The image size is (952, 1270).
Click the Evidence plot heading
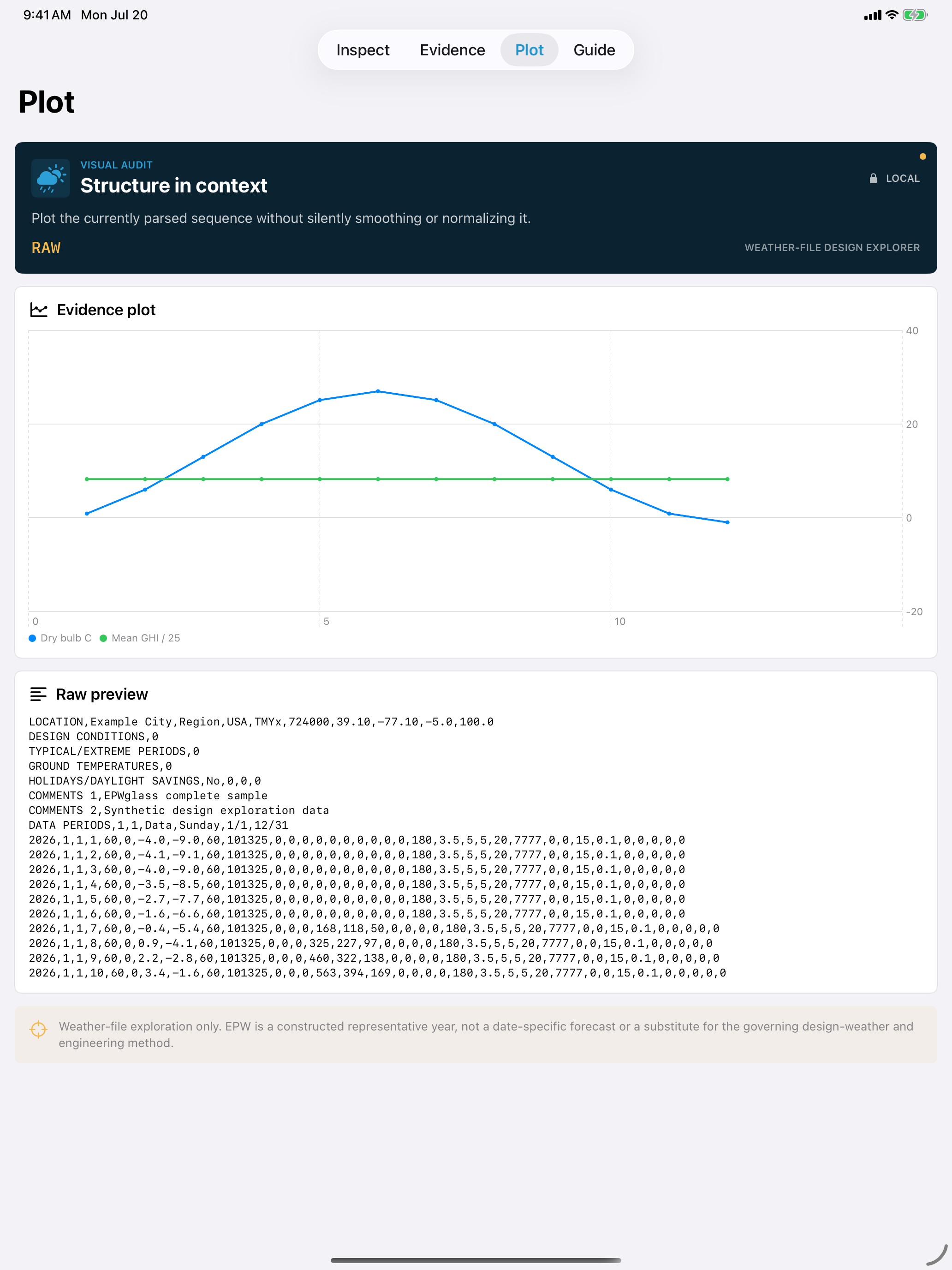click(x=106, y=310)
